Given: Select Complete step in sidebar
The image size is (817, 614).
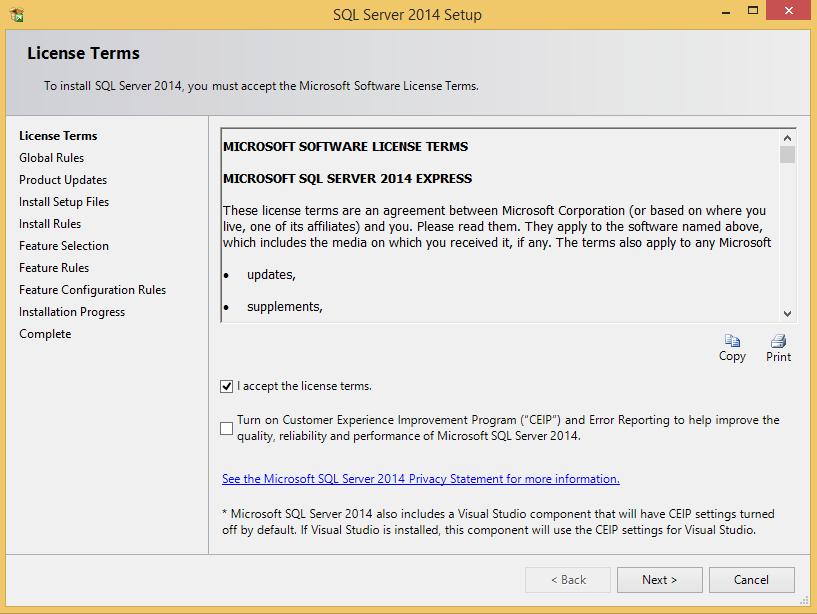Looking at the screenshot, I should coord(45,334).
